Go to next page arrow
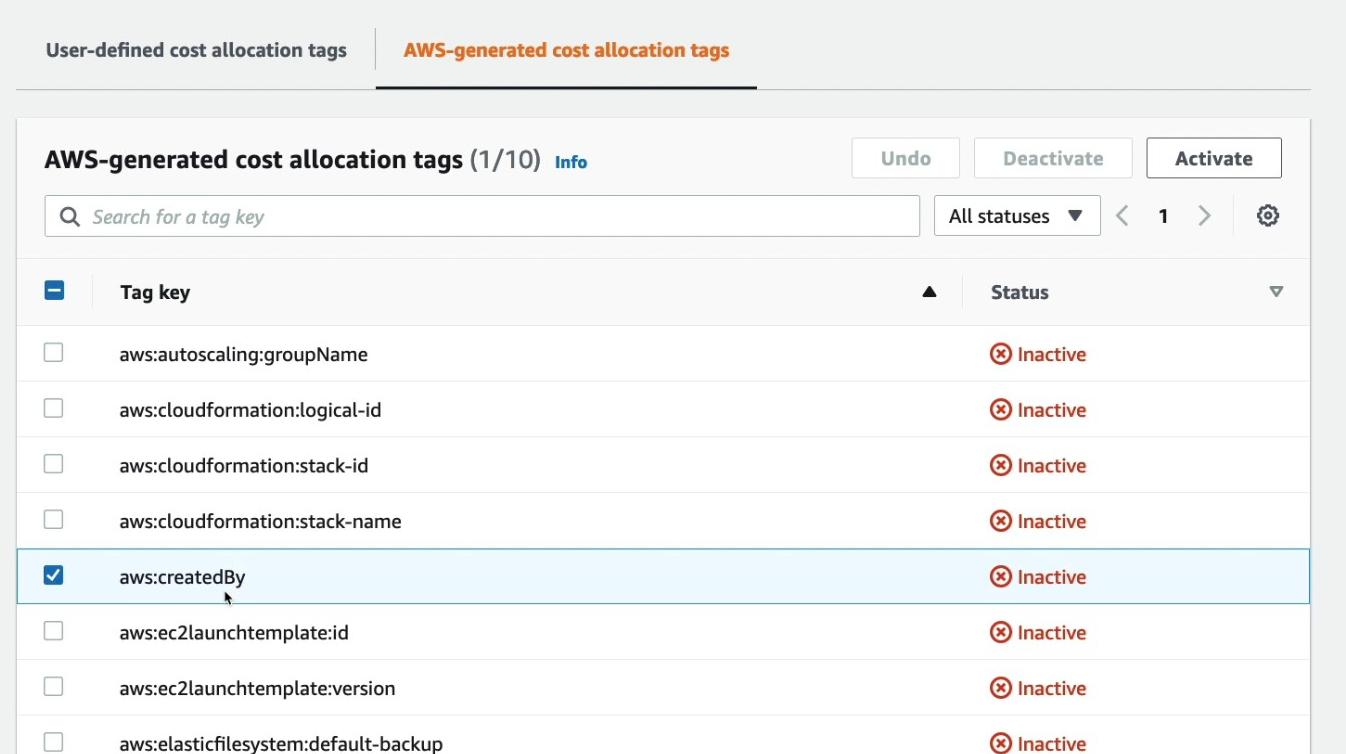The image size is (1346, 754). (x=1204, y=216)
